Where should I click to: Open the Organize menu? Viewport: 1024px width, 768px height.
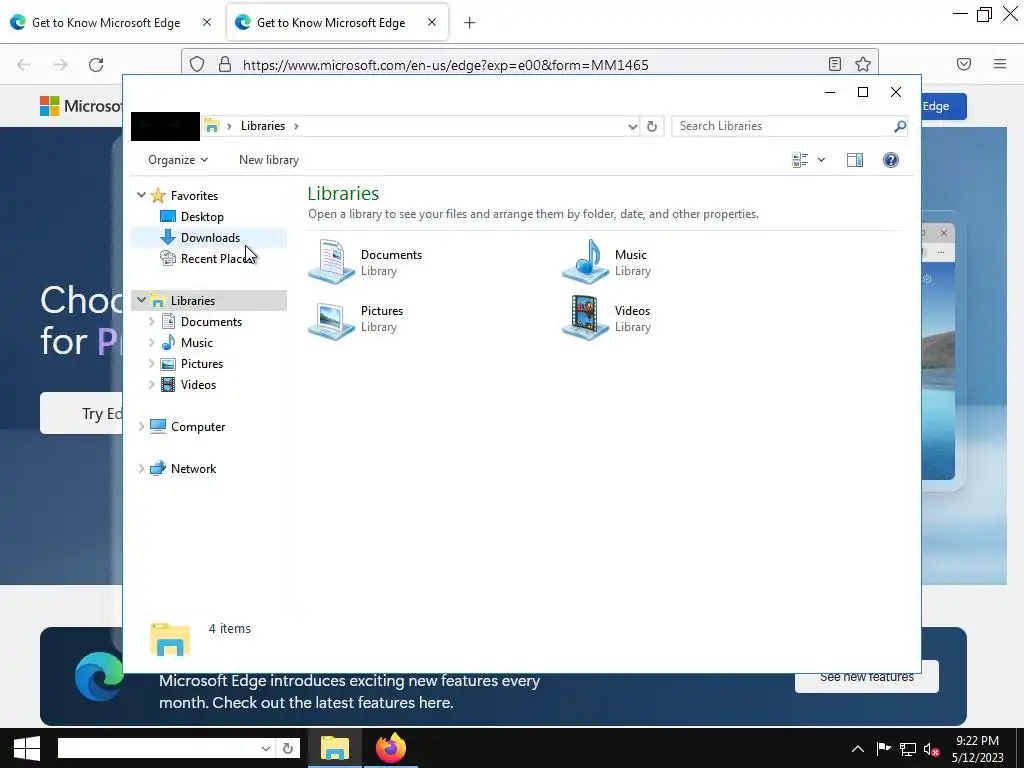(x=178, y=160)
